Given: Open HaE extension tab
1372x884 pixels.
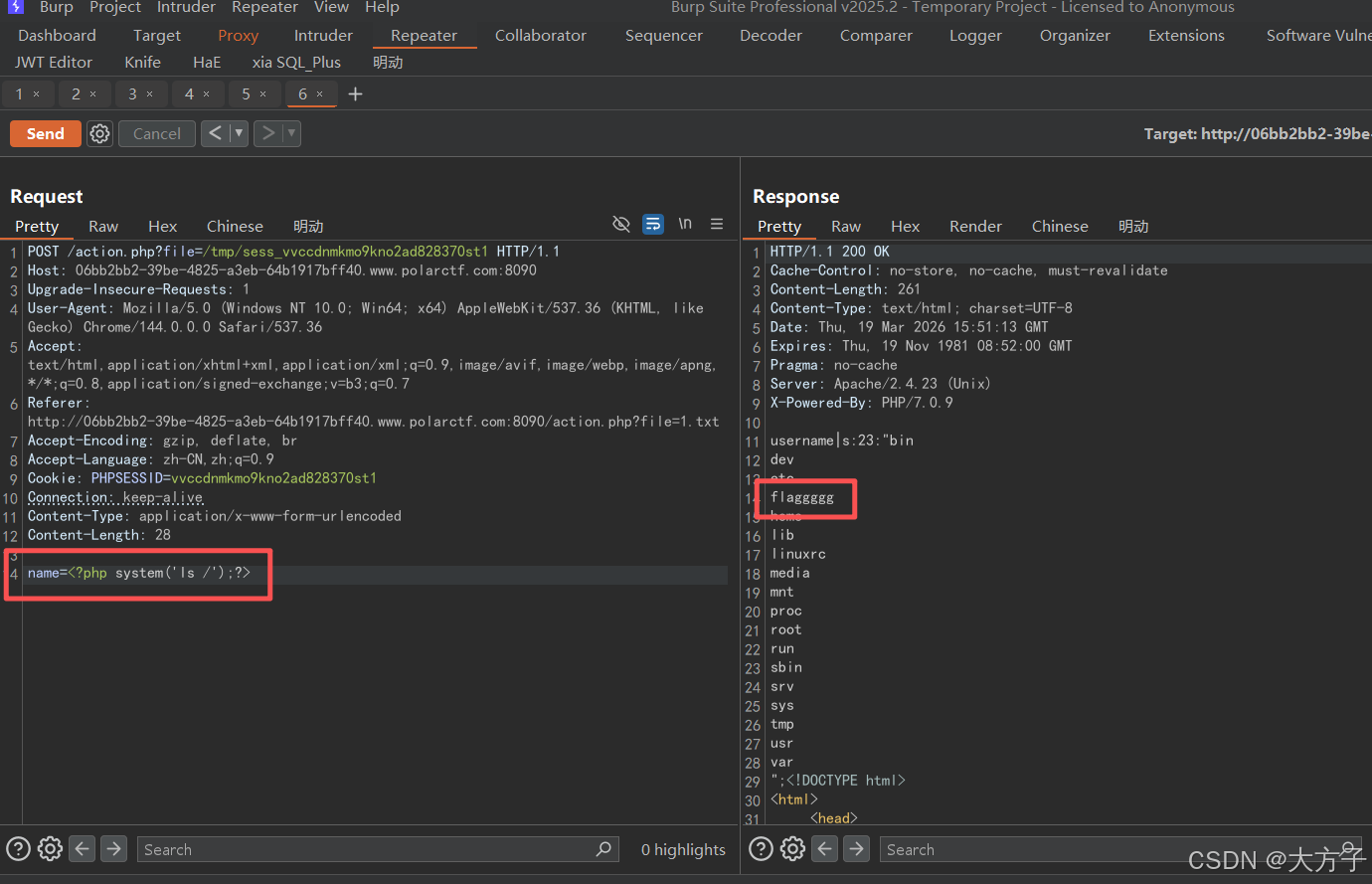Looking at the screenshot, I should pos(207,62).
